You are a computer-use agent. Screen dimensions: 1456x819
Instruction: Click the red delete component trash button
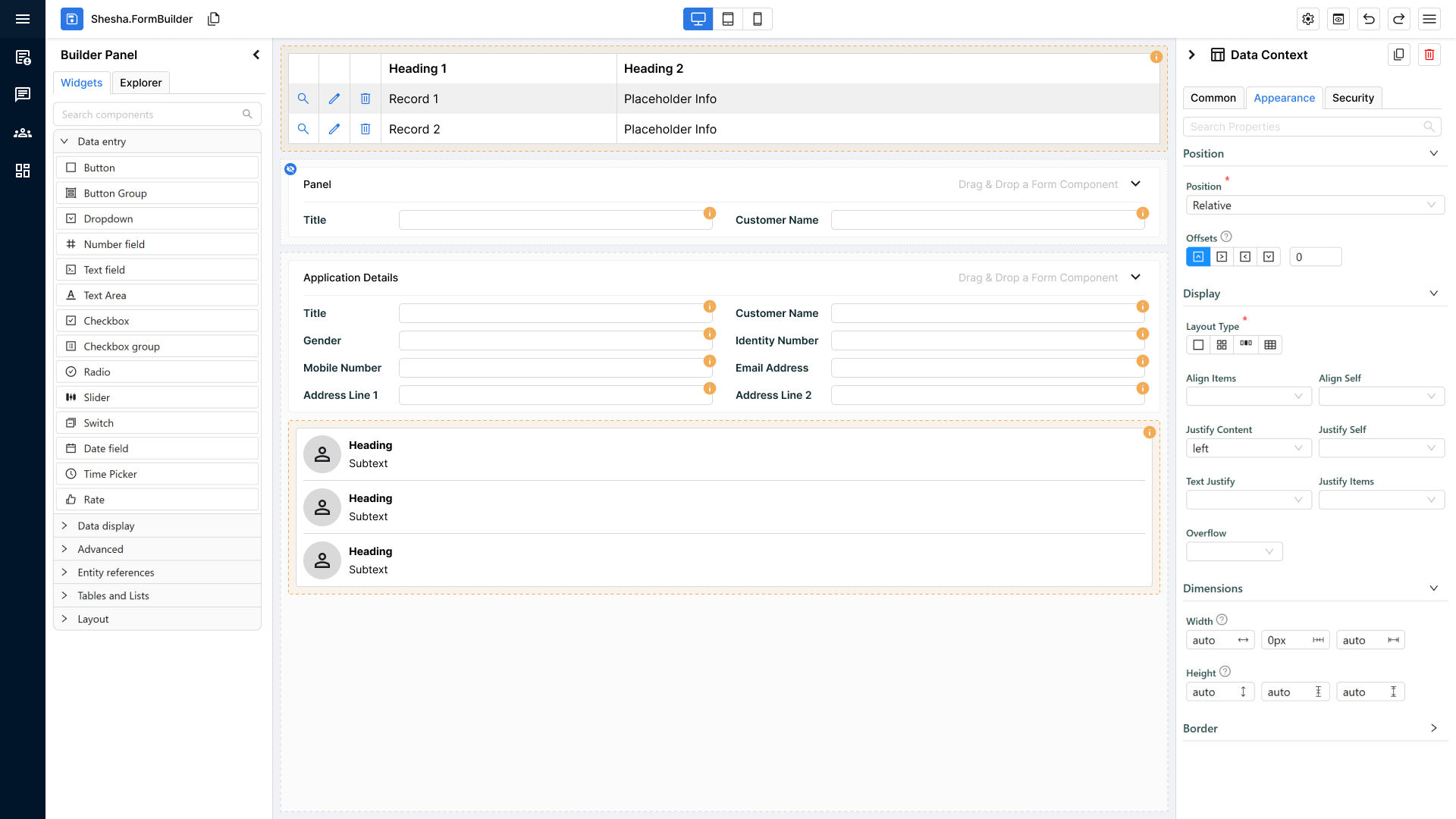(1429, 55)
